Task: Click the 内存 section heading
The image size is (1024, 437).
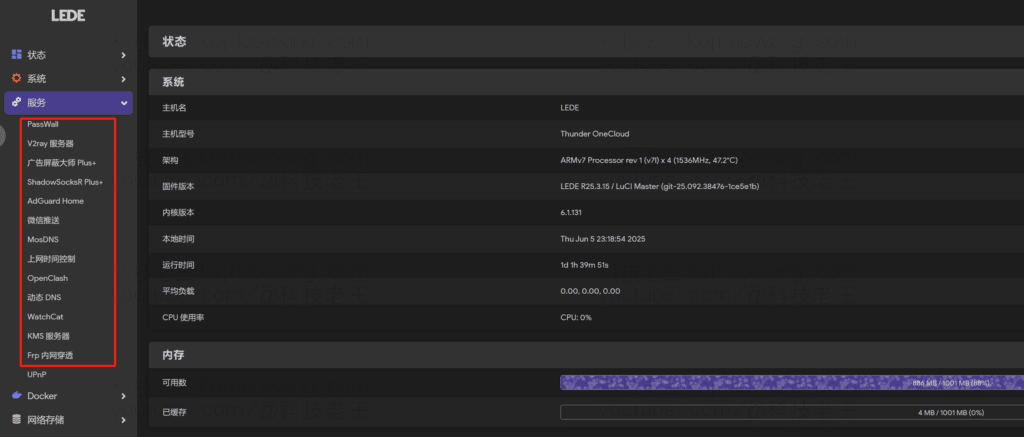Action: (x=173, y=355)
